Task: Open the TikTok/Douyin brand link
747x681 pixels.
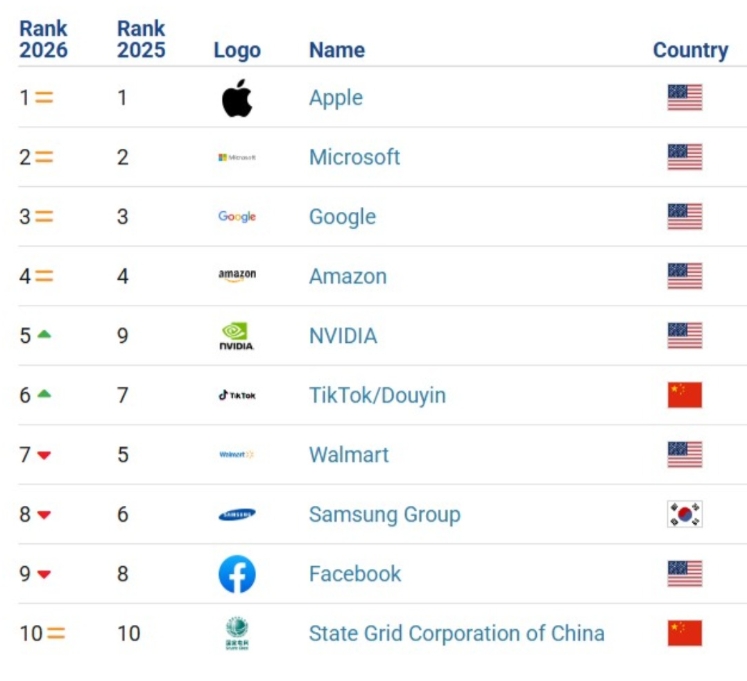Action: pyautogui.click(x=377, y=395)
